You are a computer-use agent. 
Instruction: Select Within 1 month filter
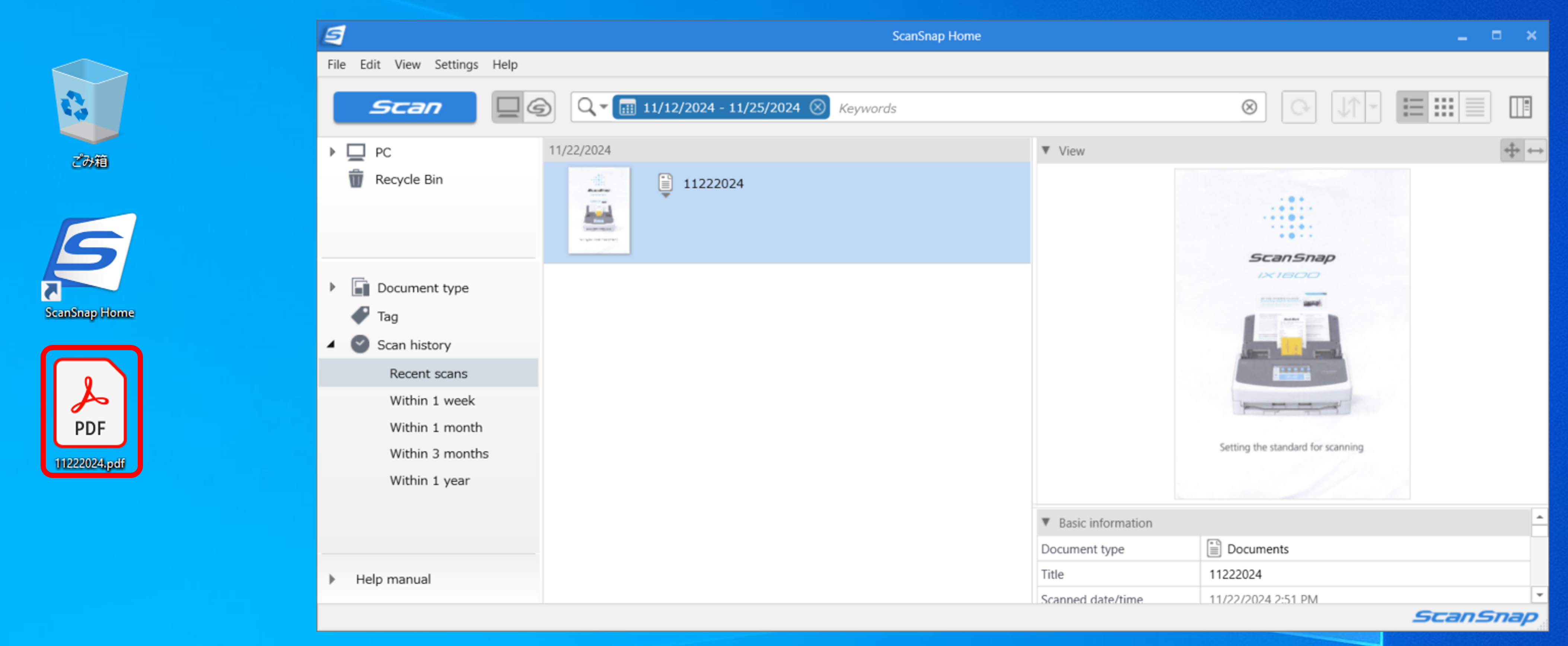(x=436, y=427)
